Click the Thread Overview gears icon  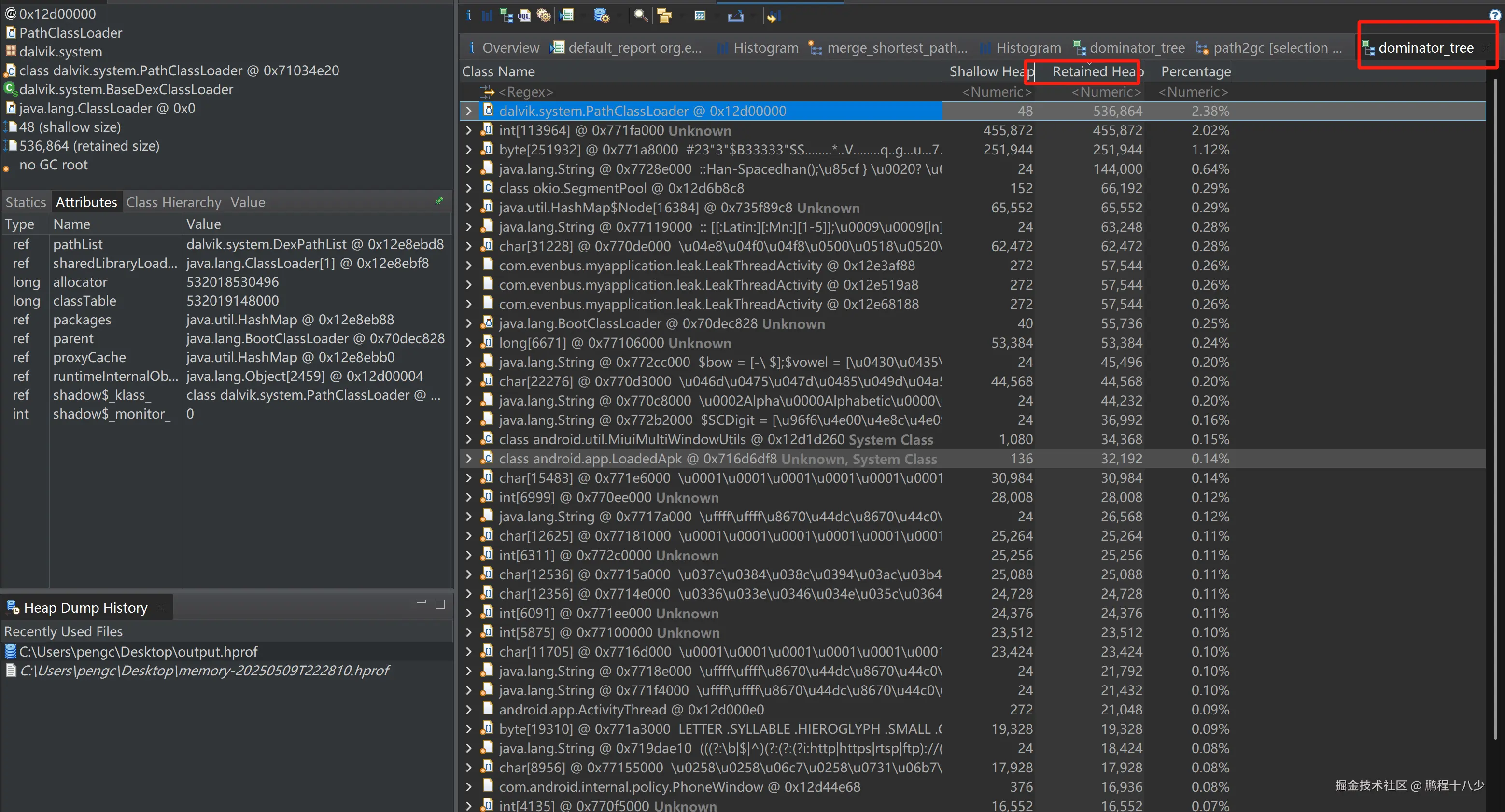click(544, 16)
